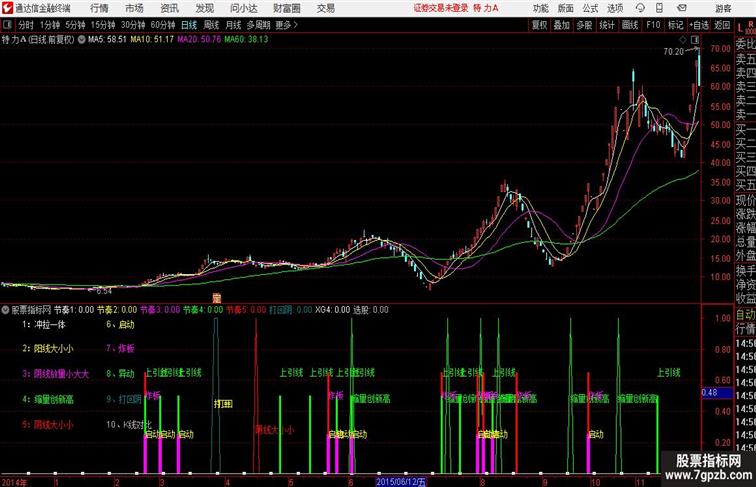Click the 证券交易未登录 login link
Screen dimensions: 756x487
pyautogui.click(x=441, y=8)
